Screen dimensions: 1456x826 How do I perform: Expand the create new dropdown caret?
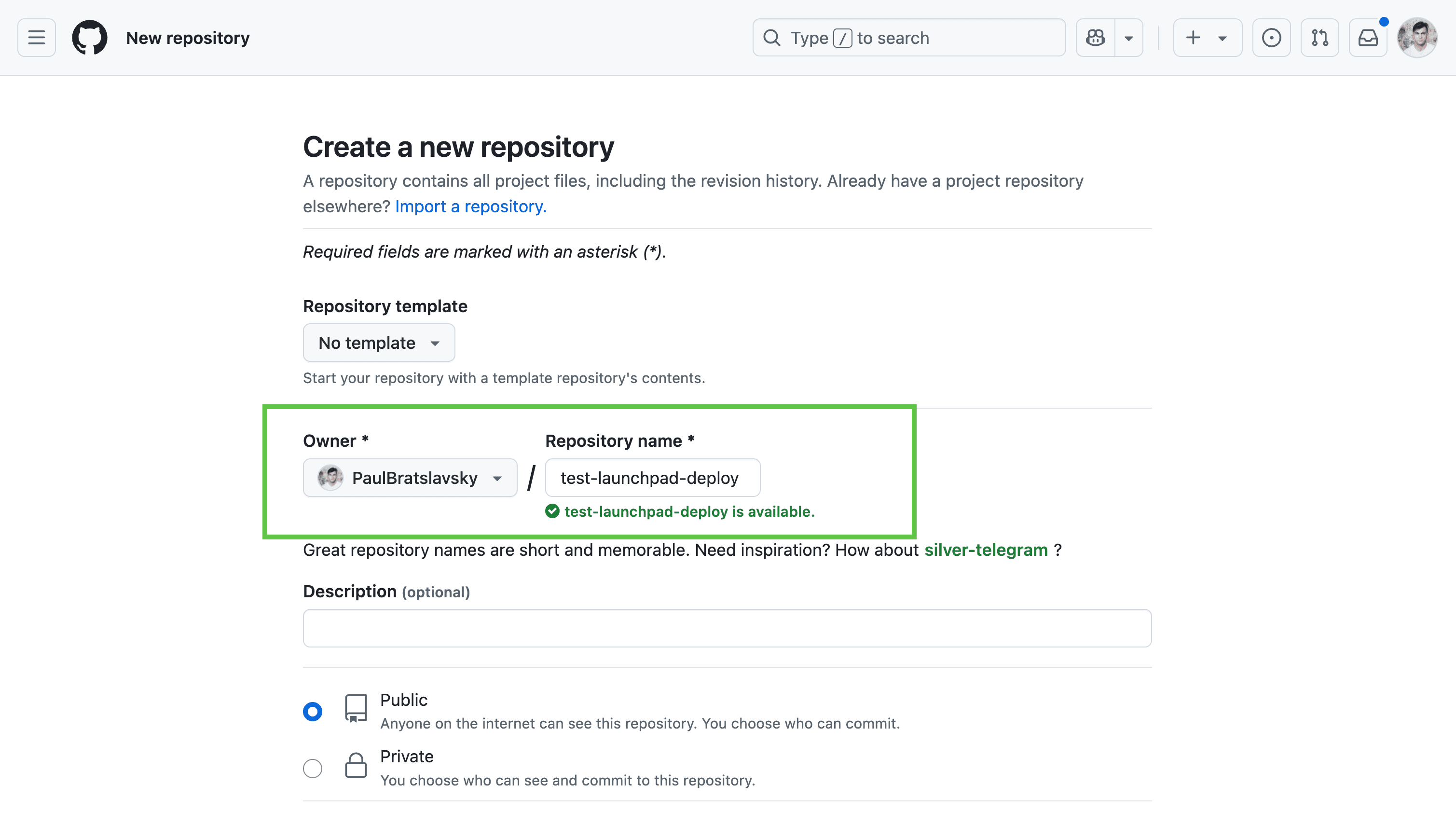coord(1222,38)
